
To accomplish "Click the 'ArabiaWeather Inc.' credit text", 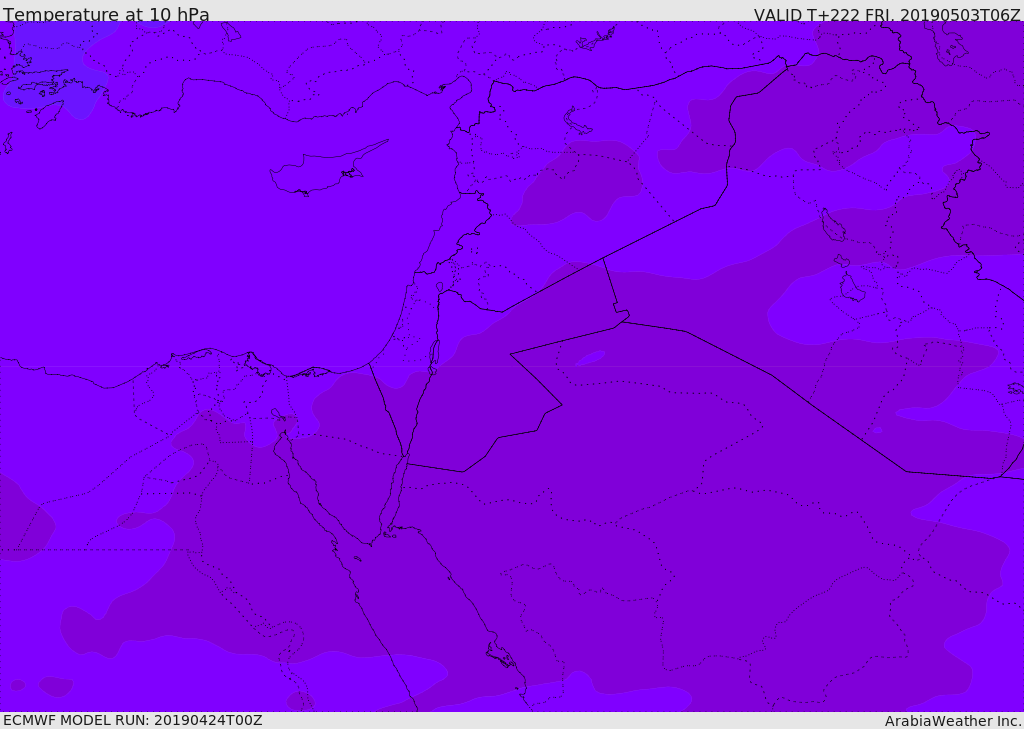I will pyautogui.click(x=953, y=721).
